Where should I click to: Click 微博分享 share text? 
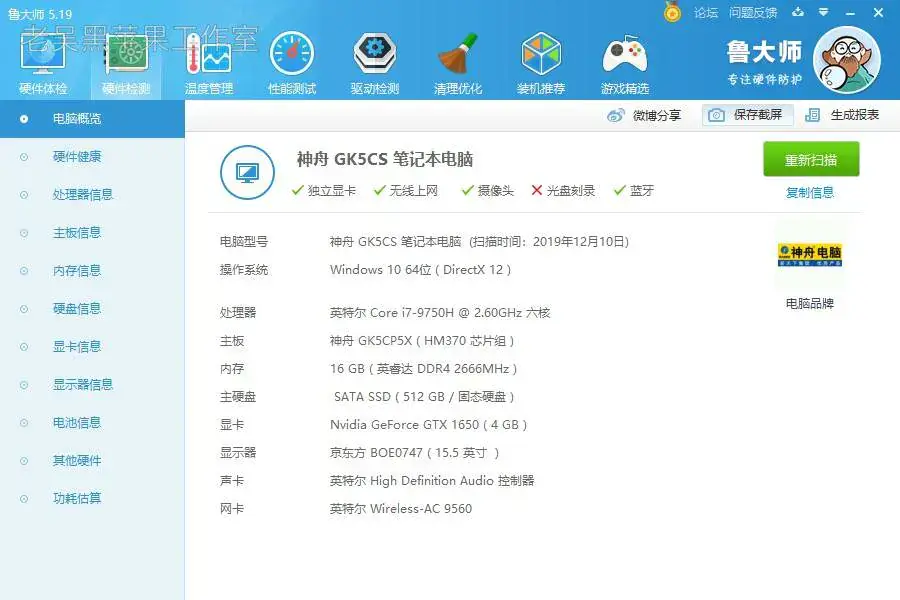[x=657, y=115]
